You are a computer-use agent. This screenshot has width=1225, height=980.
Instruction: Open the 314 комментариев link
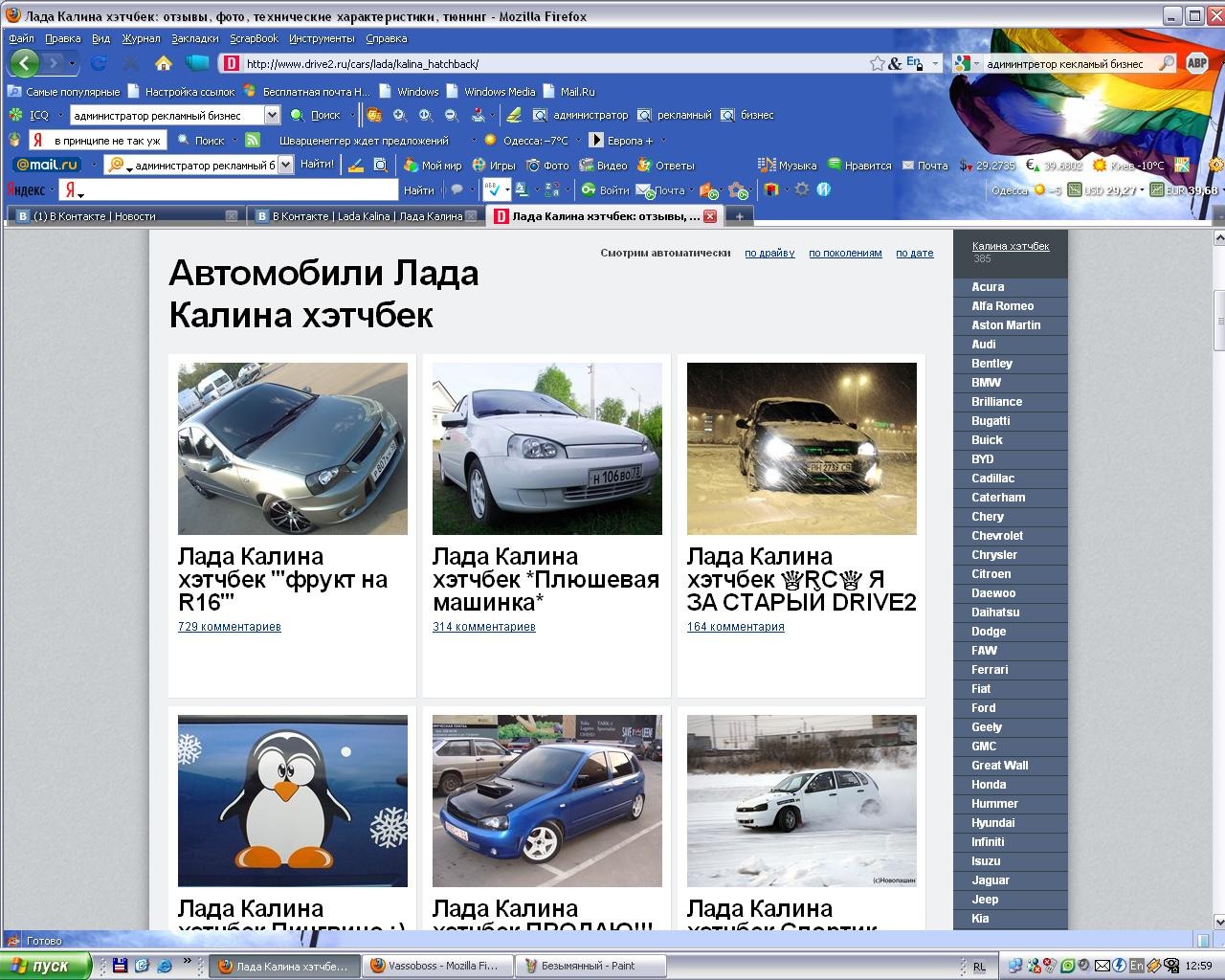click(484, 627)
